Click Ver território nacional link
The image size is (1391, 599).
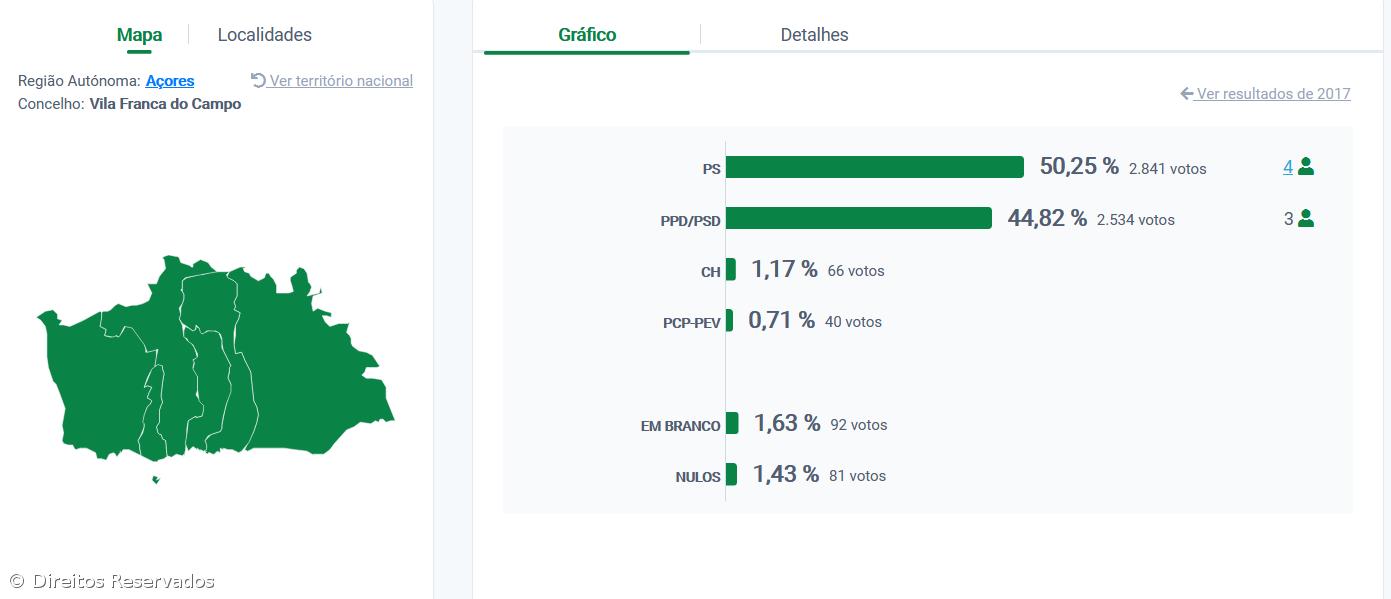(341, 81)
